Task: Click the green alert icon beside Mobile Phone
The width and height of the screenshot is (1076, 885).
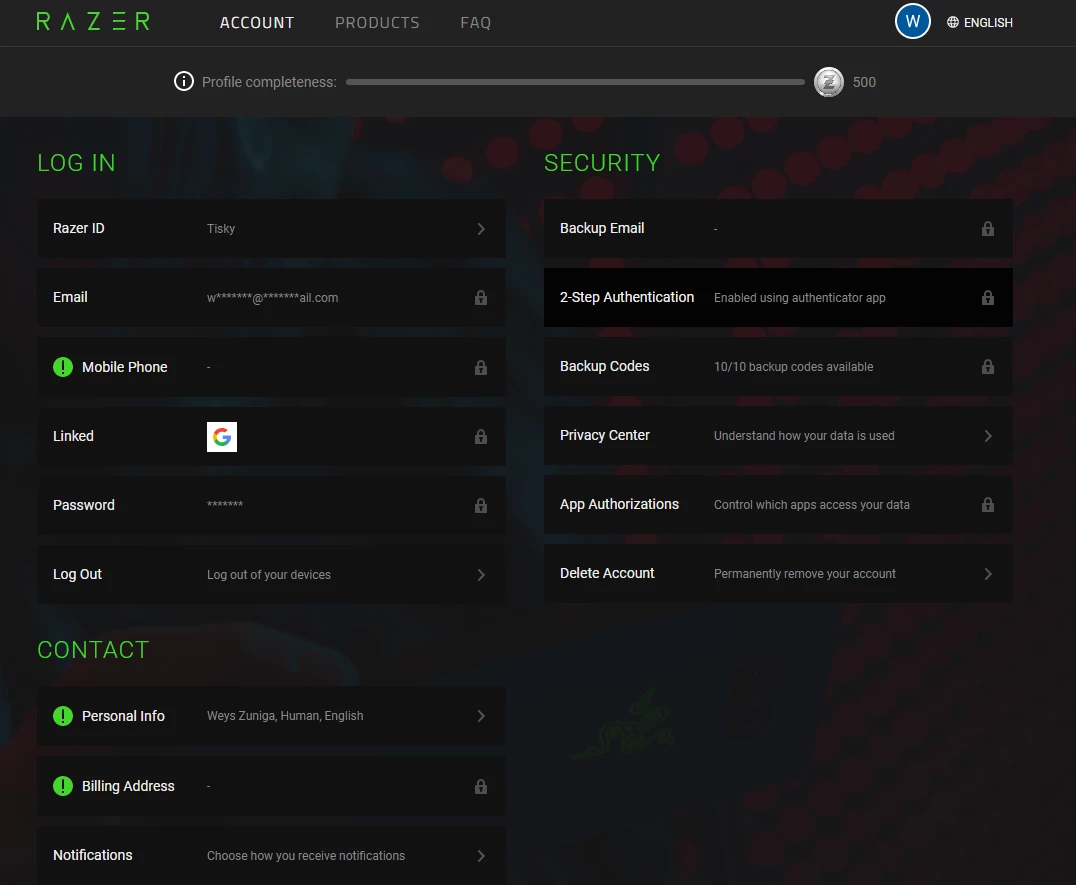Action: [x=63, y=367]
